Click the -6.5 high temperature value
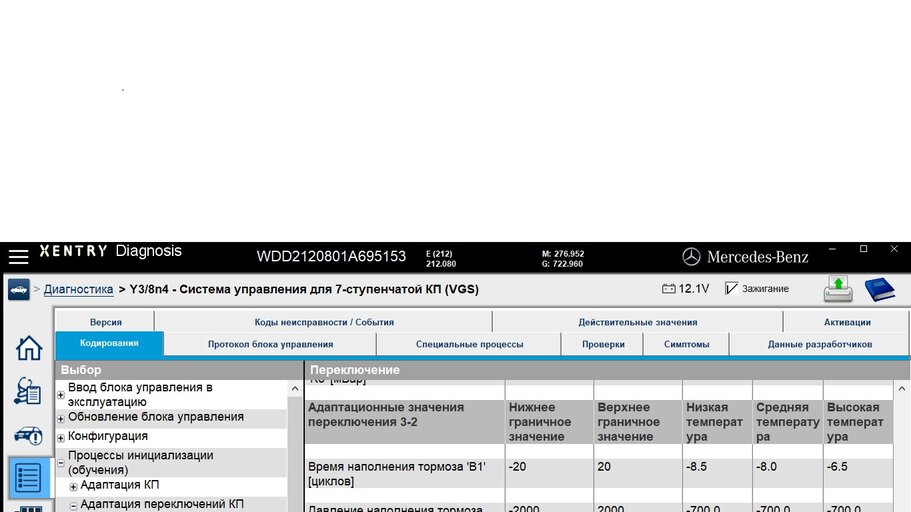This screenshot has width=911, height=512. (x=837, y=467)
